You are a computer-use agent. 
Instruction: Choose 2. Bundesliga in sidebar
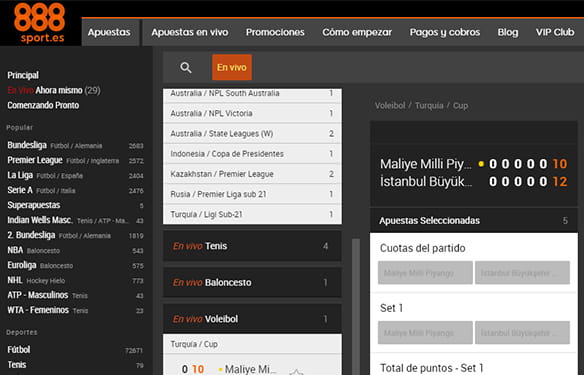pos(75,235)
